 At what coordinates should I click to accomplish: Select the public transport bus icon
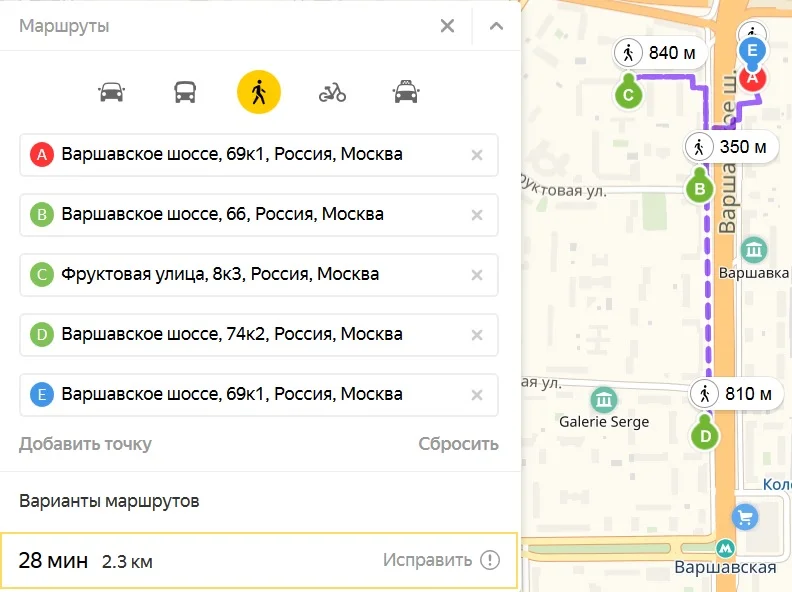coord(185,92)
